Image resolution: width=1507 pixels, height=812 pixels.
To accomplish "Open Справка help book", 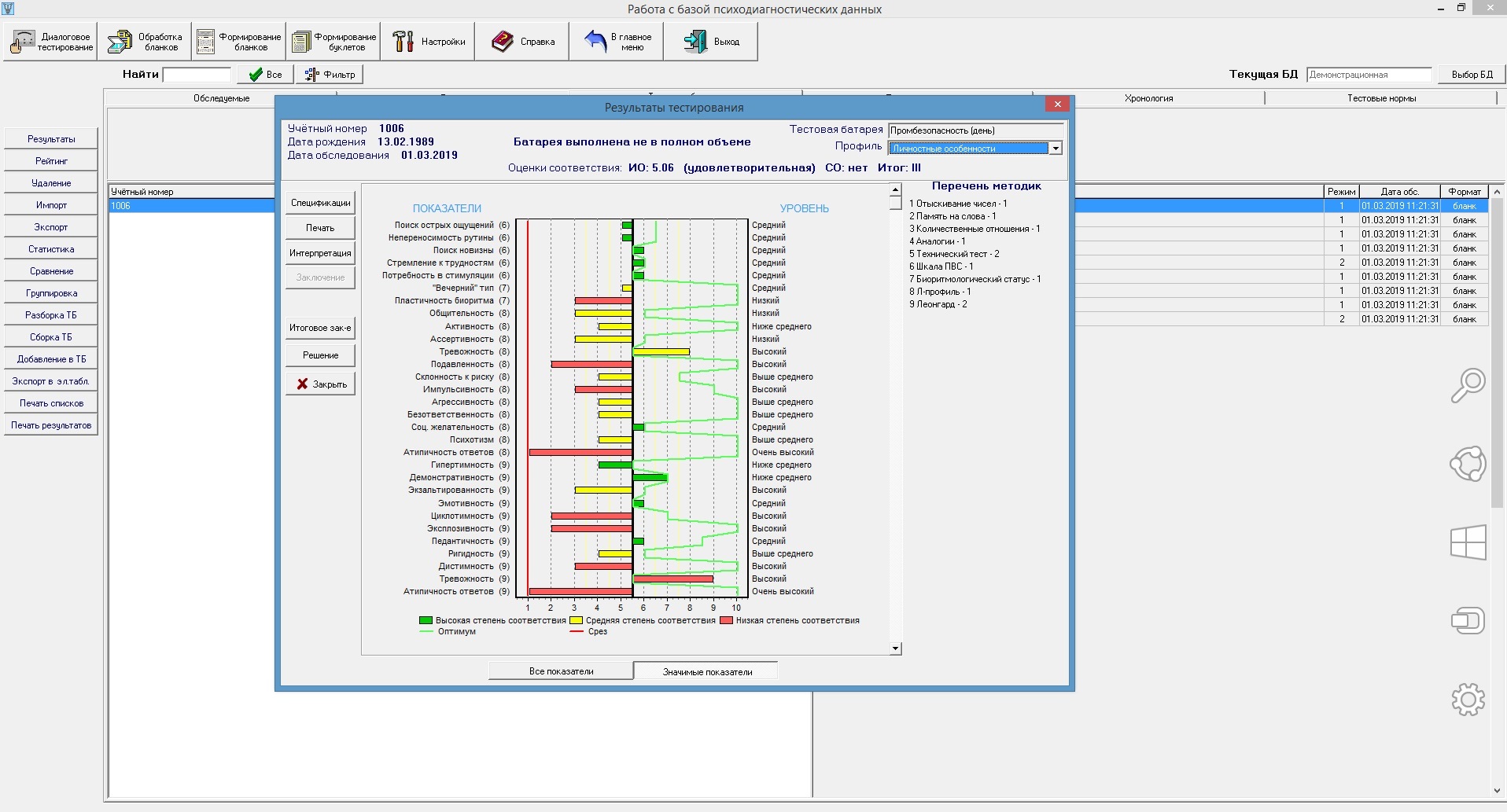I will 523,42.
